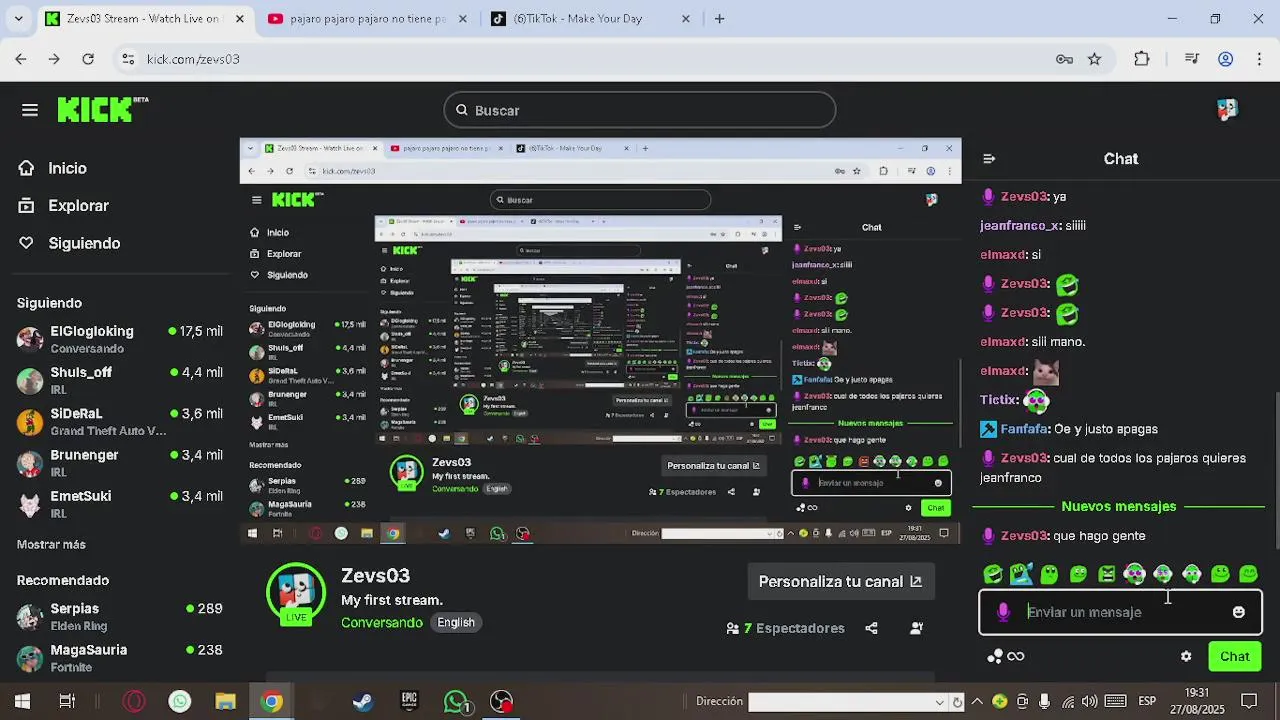Open chat settings gear

tap(1186, 657)
